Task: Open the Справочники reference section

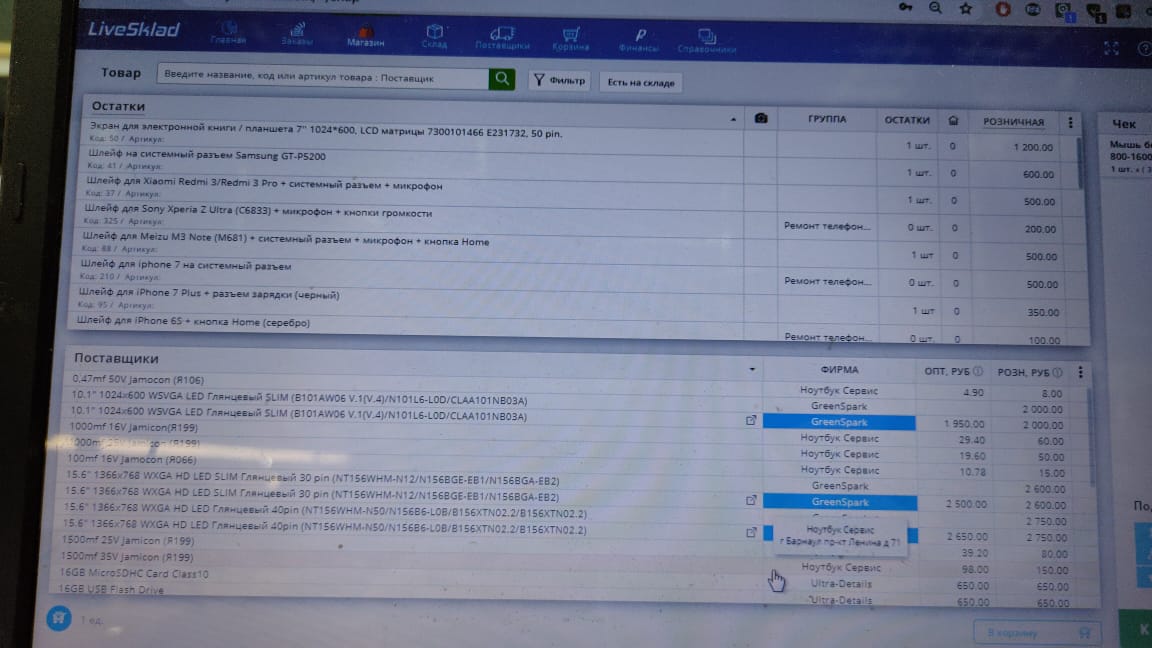Action: 706,41
